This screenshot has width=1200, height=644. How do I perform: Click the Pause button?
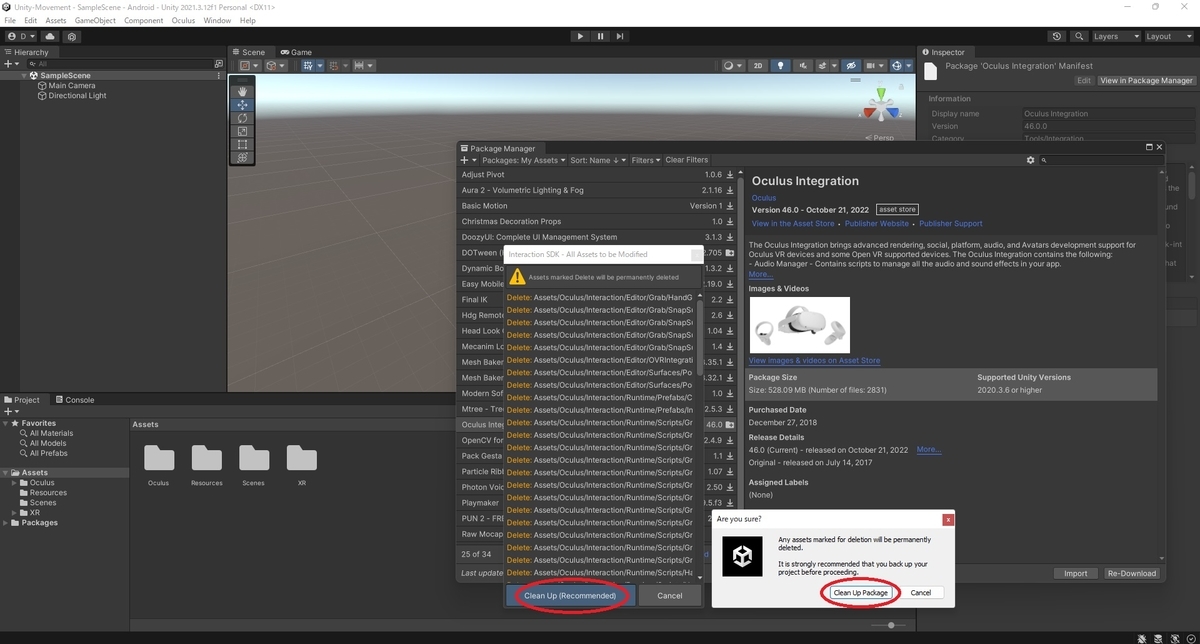pyautogui.click(x=600, y=36)
